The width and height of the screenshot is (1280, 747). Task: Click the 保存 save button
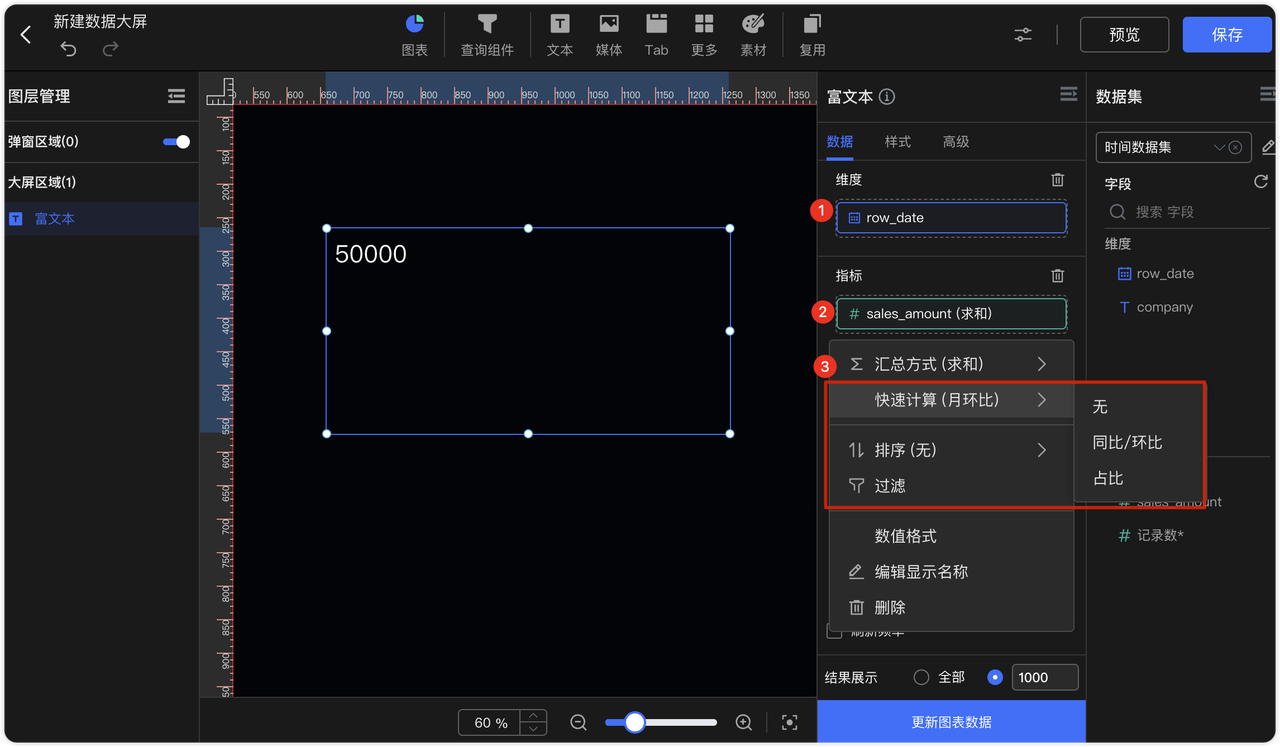[1227, 35]
